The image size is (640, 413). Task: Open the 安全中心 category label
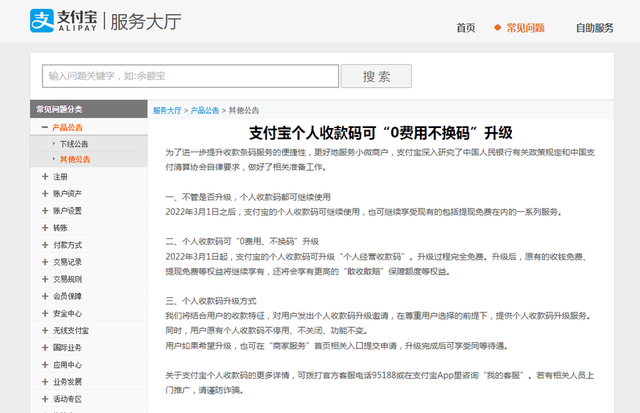[x=67, y=314]
